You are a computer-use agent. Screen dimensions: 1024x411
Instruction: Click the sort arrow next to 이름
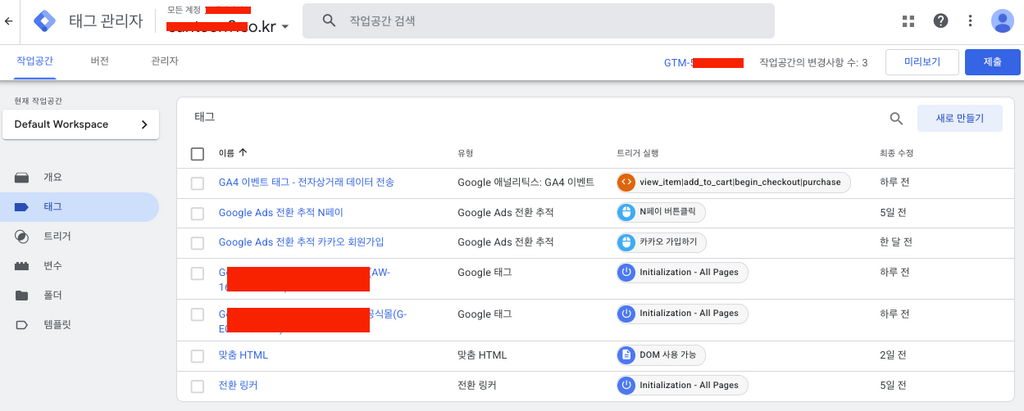click(244, 153)
